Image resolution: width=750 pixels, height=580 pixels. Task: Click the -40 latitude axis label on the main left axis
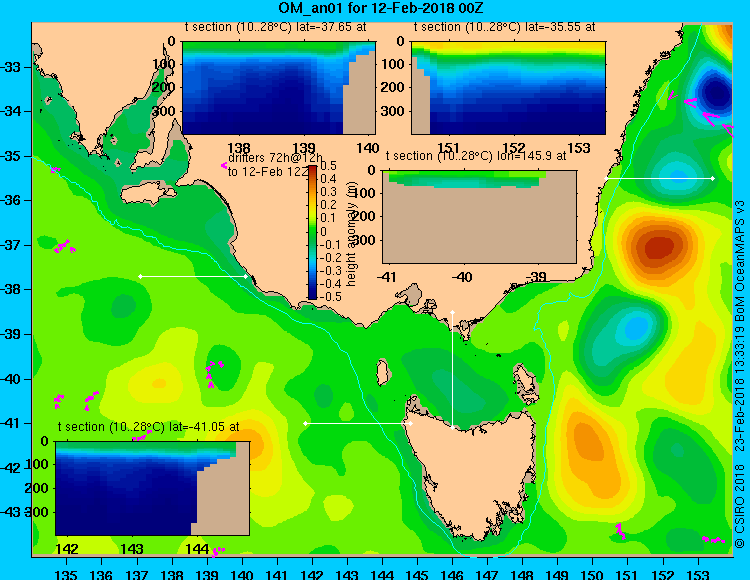pos(10,379)
